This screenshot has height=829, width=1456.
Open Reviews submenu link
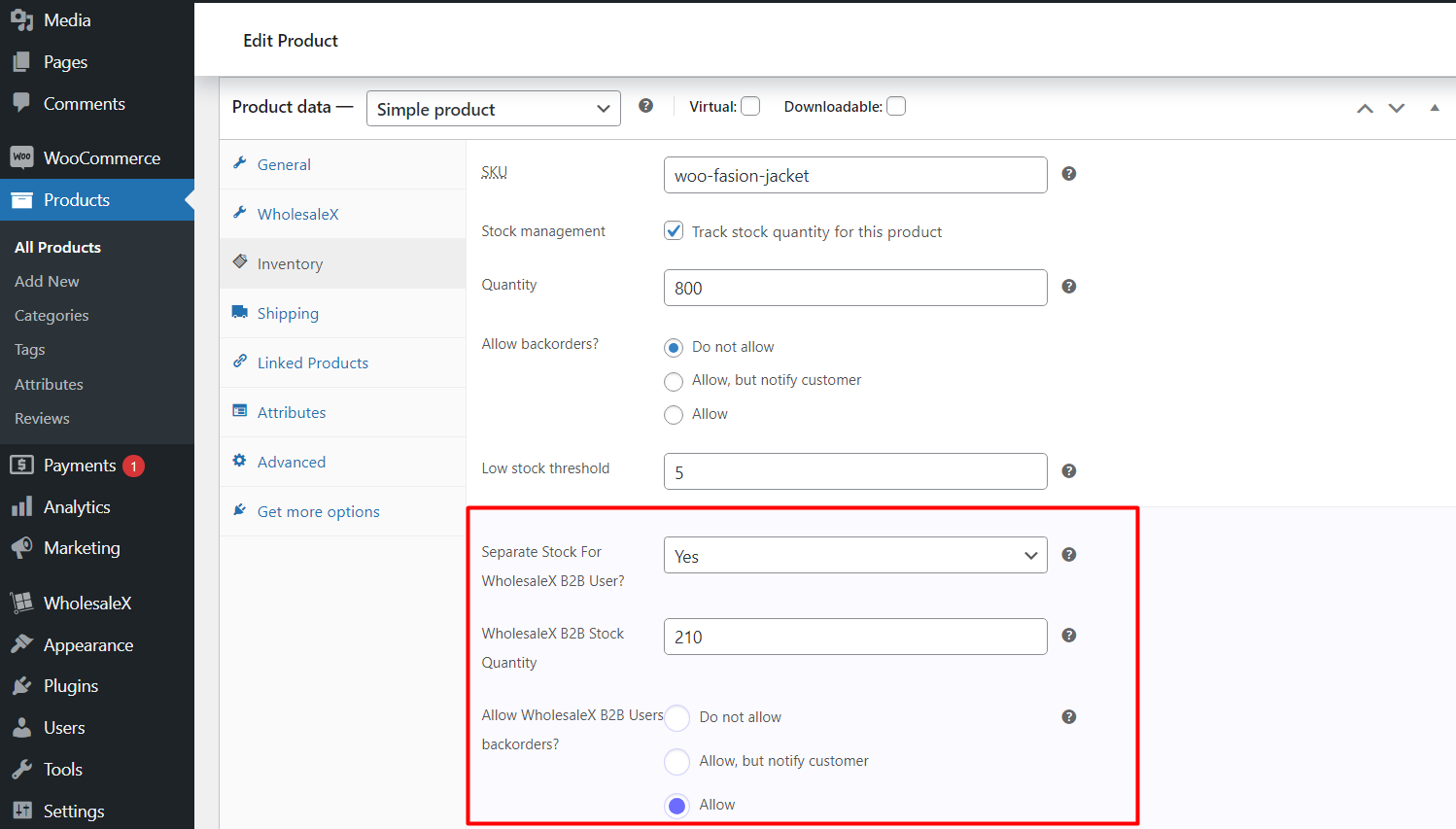(x=42, y=418)
